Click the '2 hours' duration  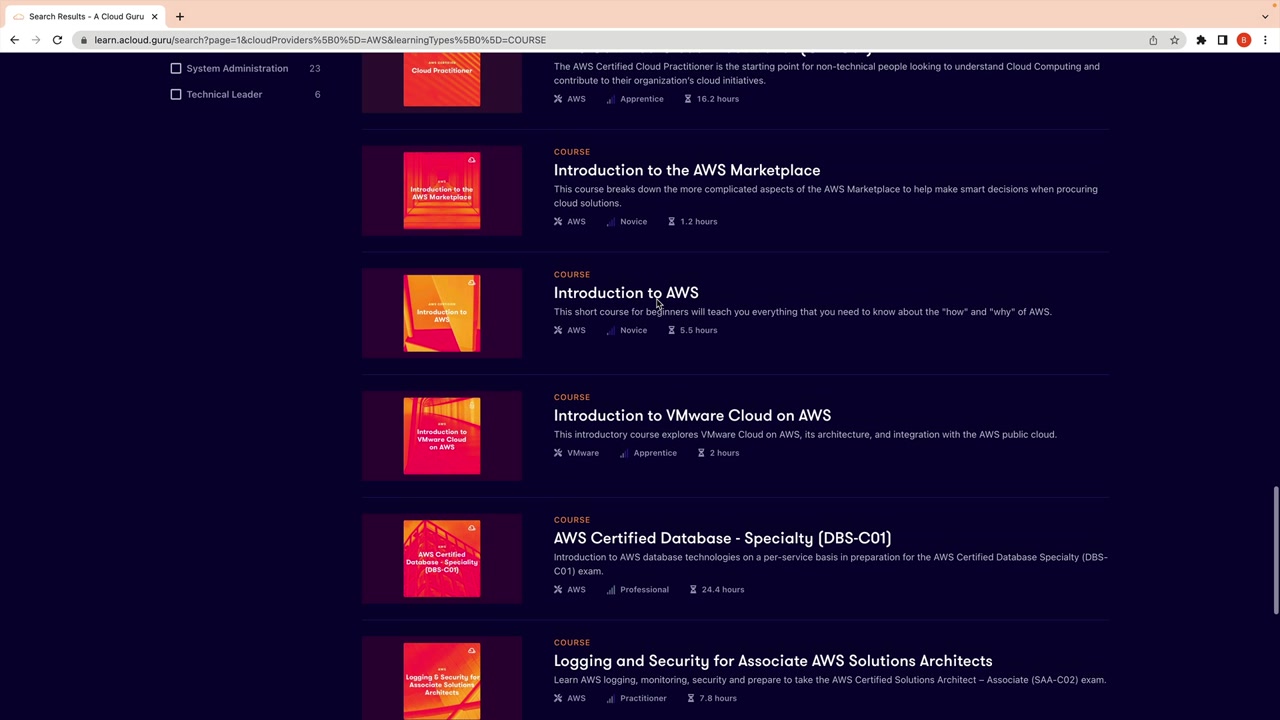point(724,453)
